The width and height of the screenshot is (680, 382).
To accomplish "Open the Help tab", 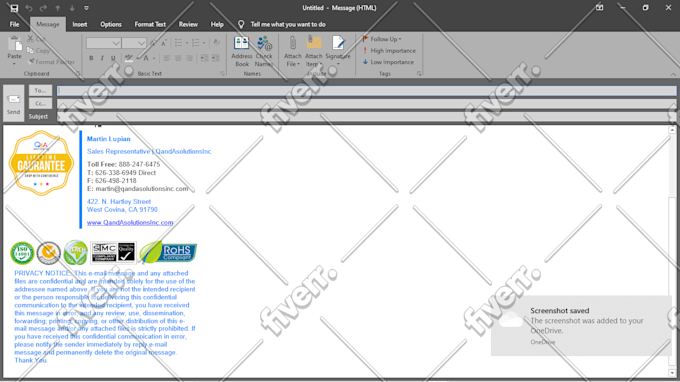I will 217,24.
